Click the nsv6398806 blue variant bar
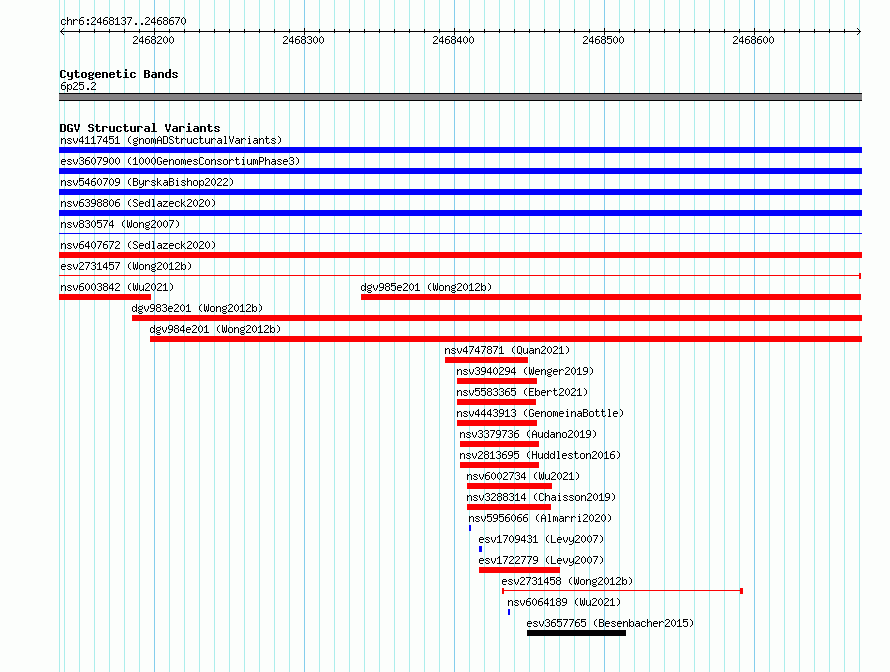 click(x=460, y=213)
